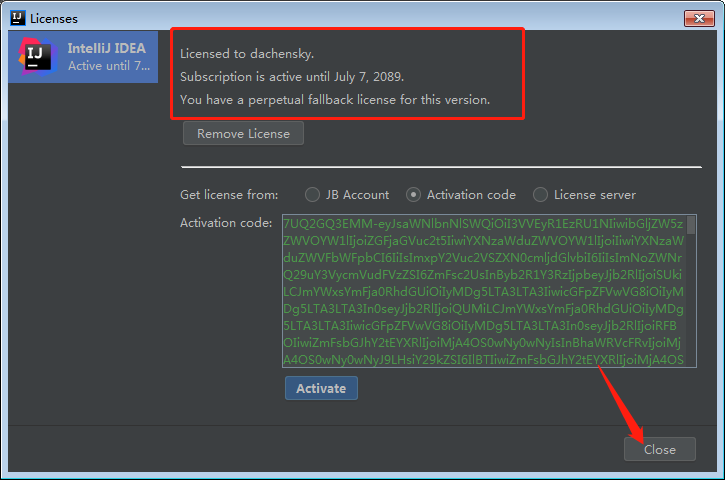Click the 'Licensed to dachensky.' text
Image resolution: width=725 pixels, height=480 pixels.
tap(247, 54)
